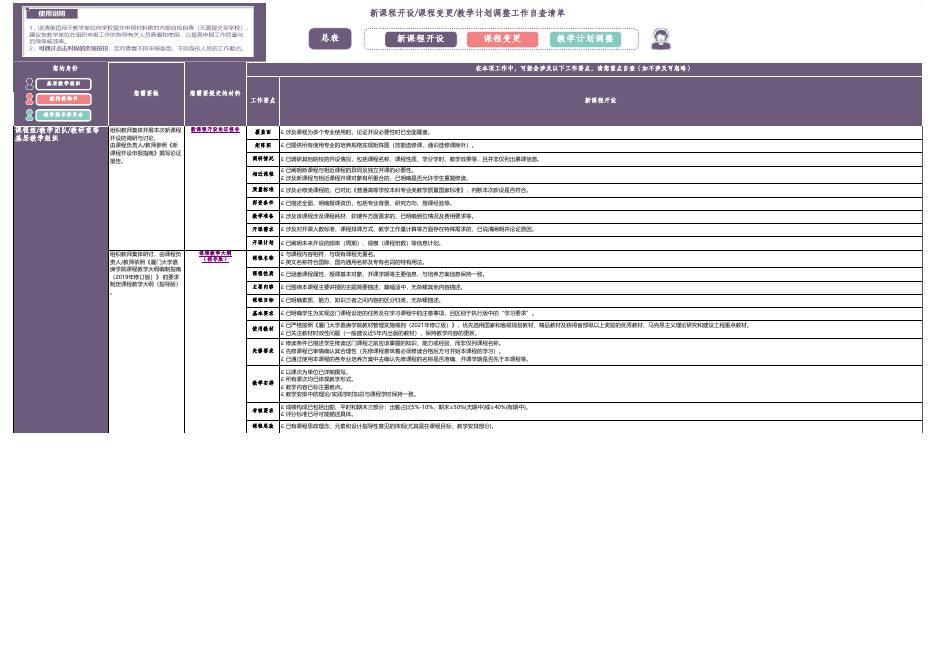Click the white person icon beside 基层教学组织
The height and width of the screenshot is (662, 936).
[x=29, y=84]
